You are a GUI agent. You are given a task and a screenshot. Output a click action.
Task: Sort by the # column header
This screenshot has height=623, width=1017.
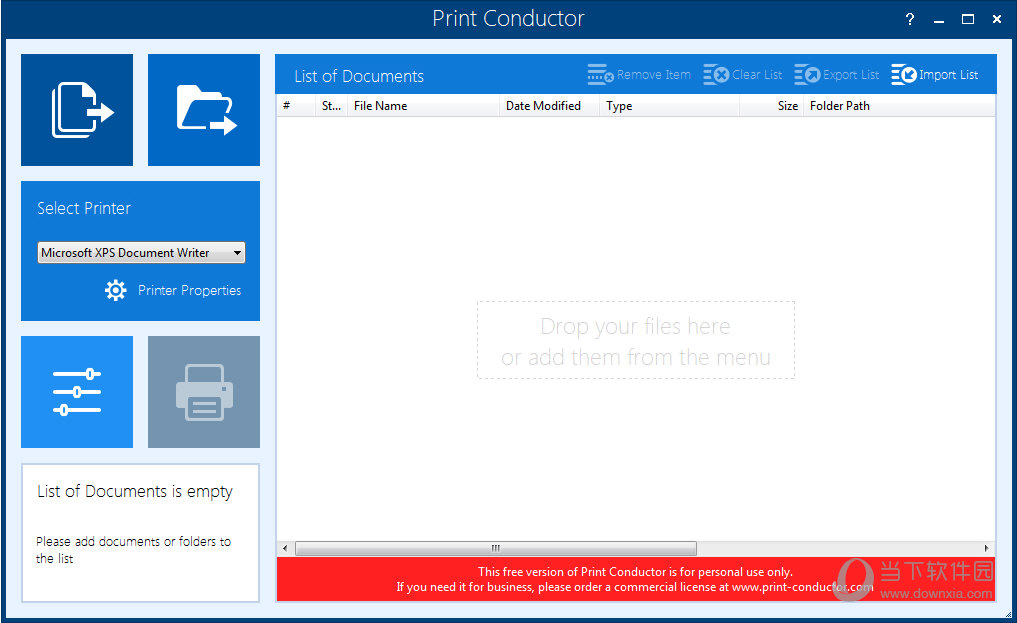coord(296,106)
